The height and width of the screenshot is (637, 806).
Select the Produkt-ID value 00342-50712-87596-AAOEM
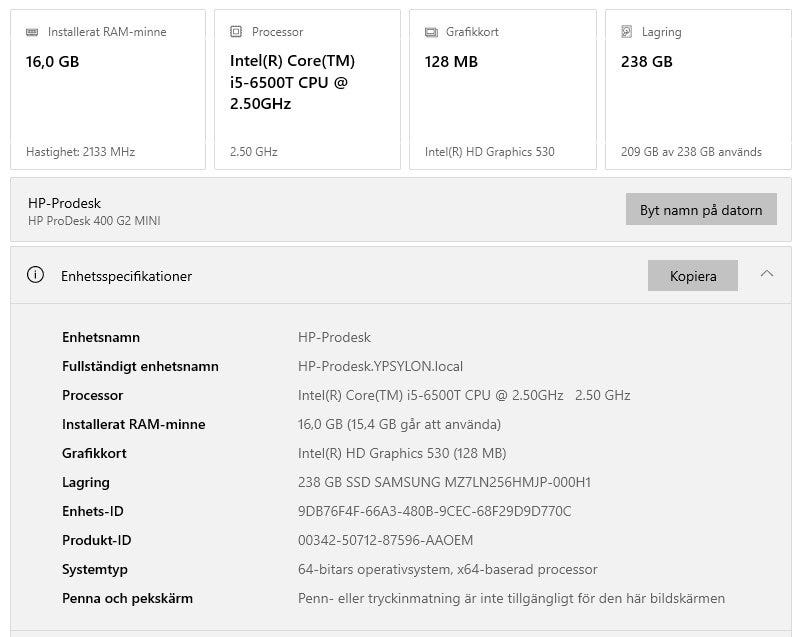386,540
